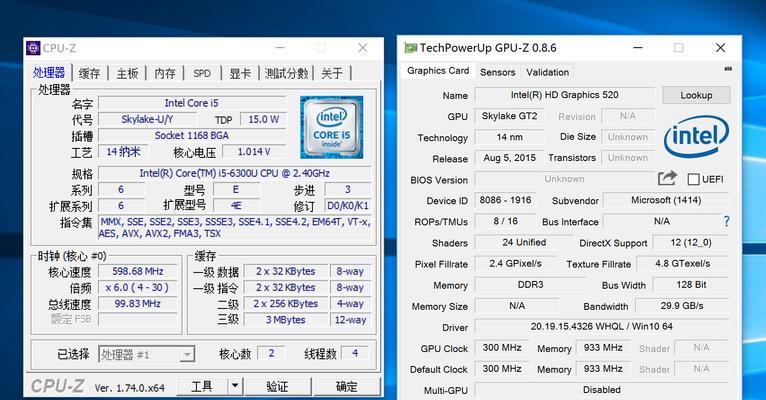The width and height of the screenshot is (766, 400).
Task: Click the Default Clock value 300 MHz
Action: (x=502, y=369)
